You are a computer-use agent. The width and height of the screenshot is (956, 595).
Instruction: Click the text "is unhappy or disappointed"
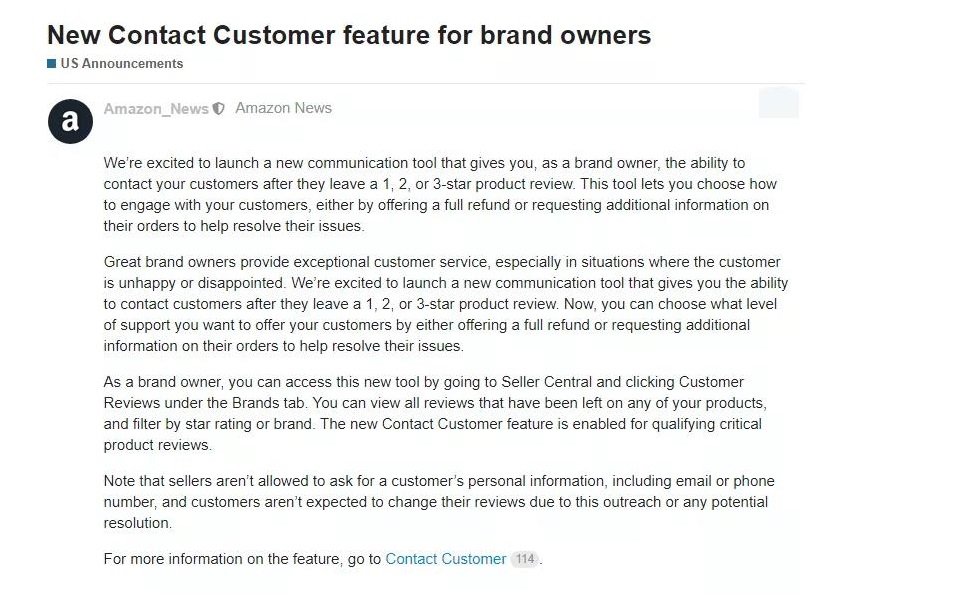(190, 283)
